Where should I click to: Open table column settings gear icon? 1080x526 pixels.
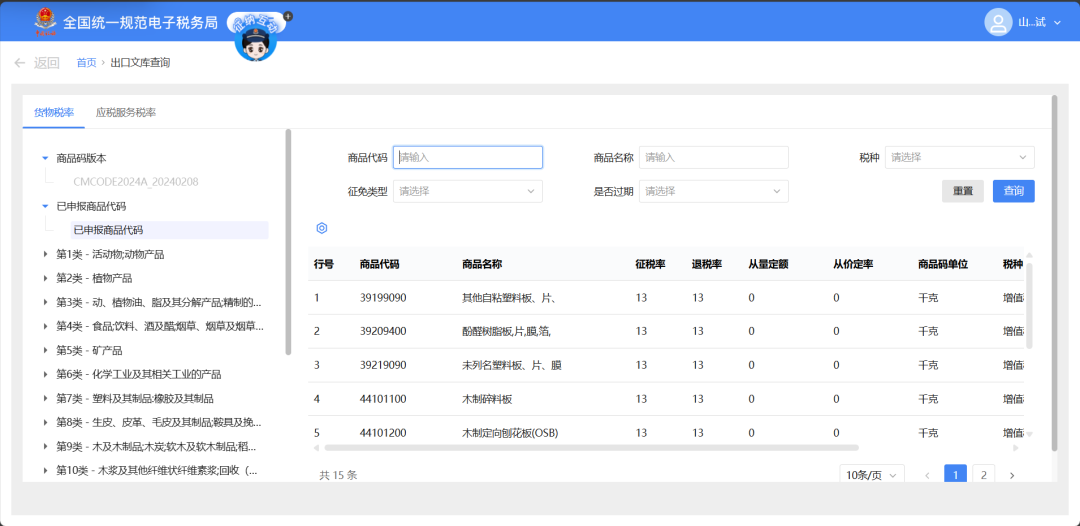(x=321, y=228)
